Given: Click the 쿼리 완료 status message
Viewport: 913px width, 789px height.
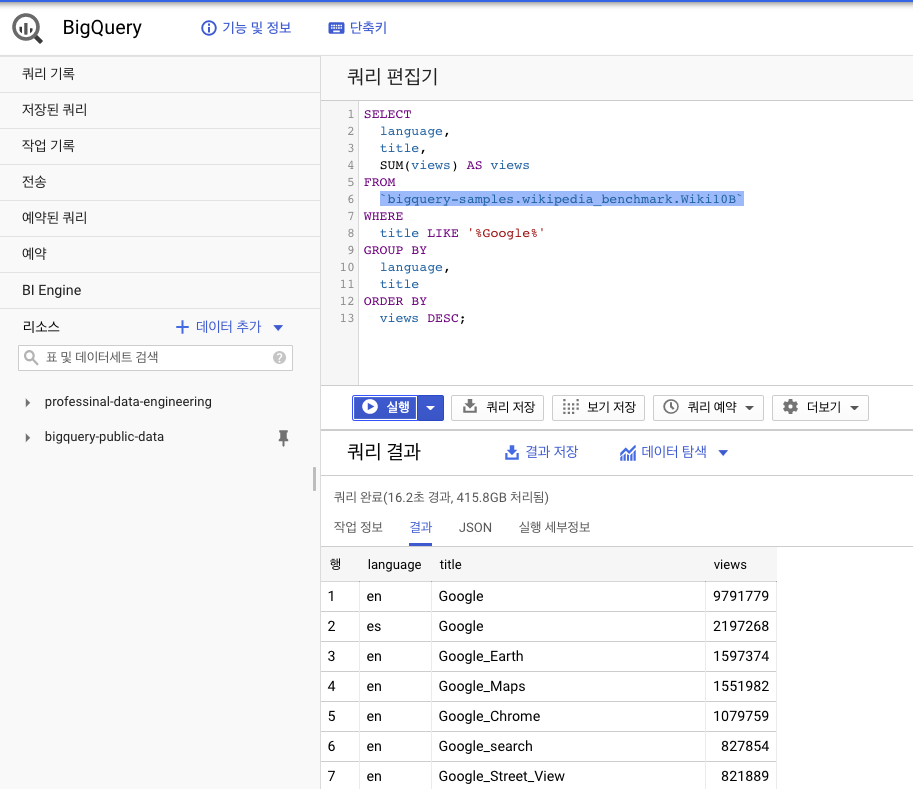Looking at the screenshot, I should (x=441, y=497).
